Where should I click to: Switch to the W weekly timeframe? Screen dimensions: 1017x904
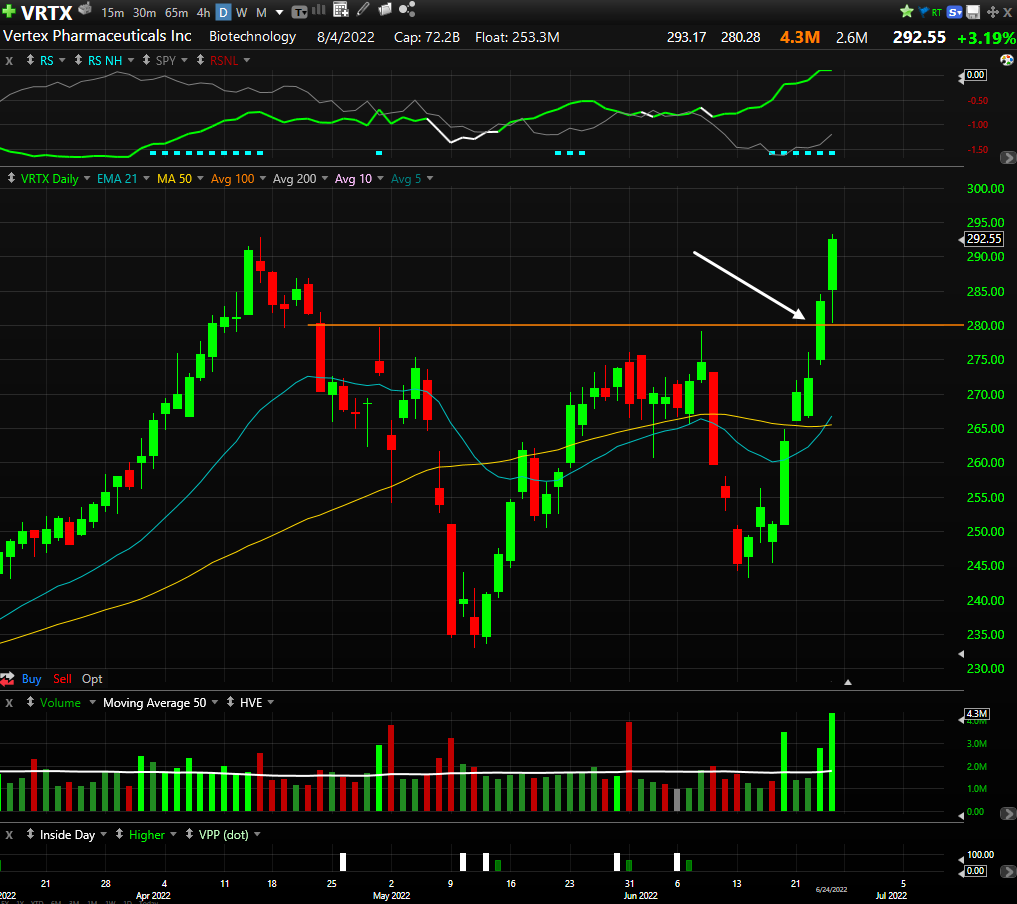pyautogui.click(x=241, y=12)
